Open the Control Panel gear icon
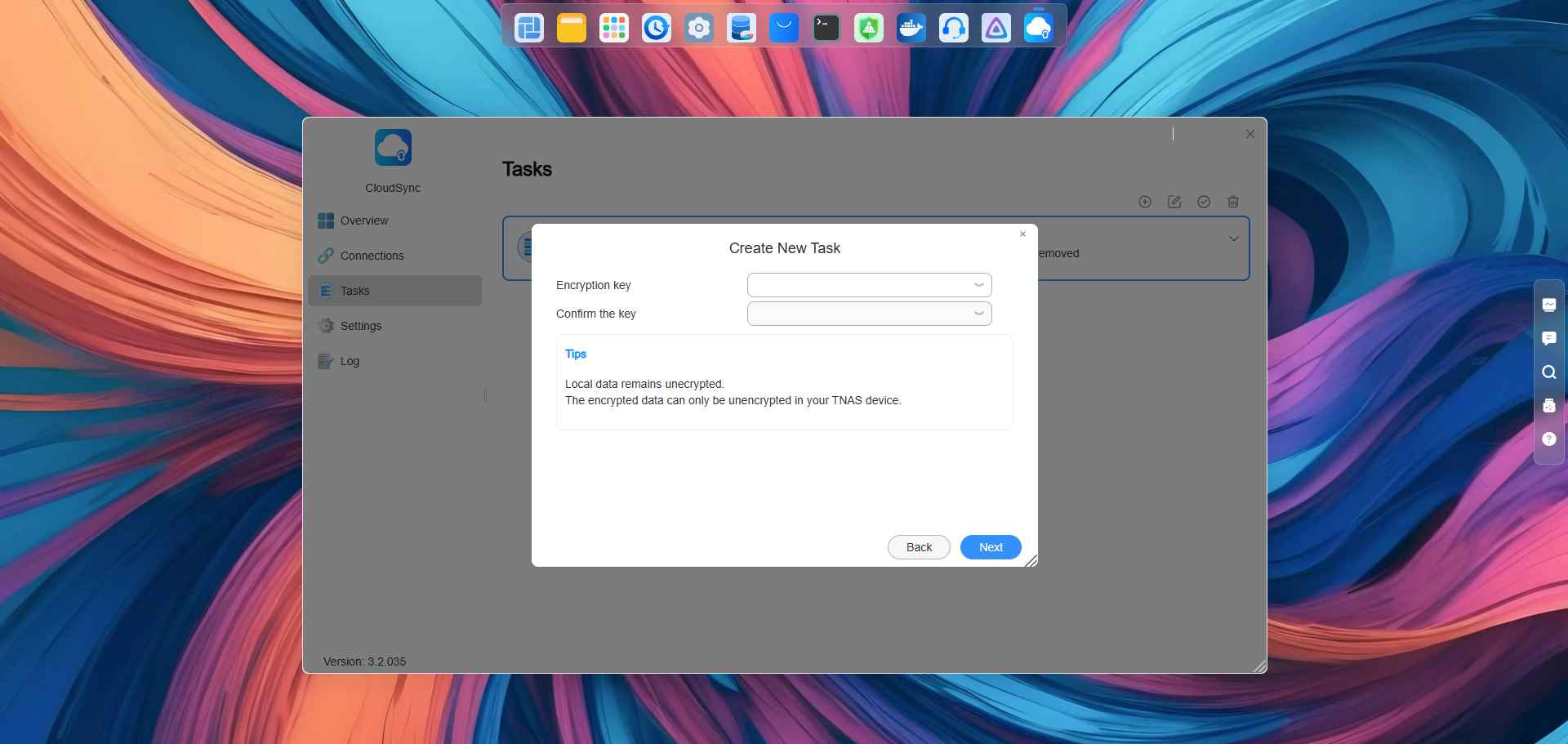 [698, 27]
